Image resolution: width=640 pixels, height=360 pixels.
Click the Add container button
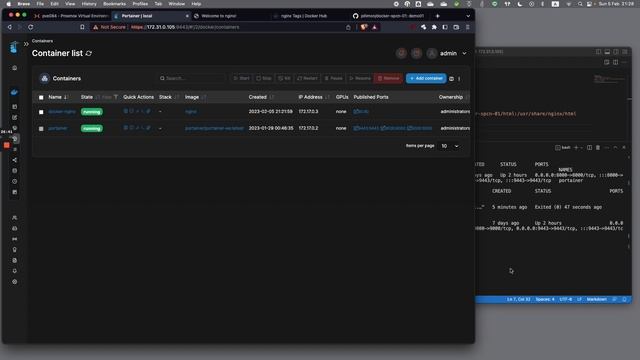[x=426, y=78]
